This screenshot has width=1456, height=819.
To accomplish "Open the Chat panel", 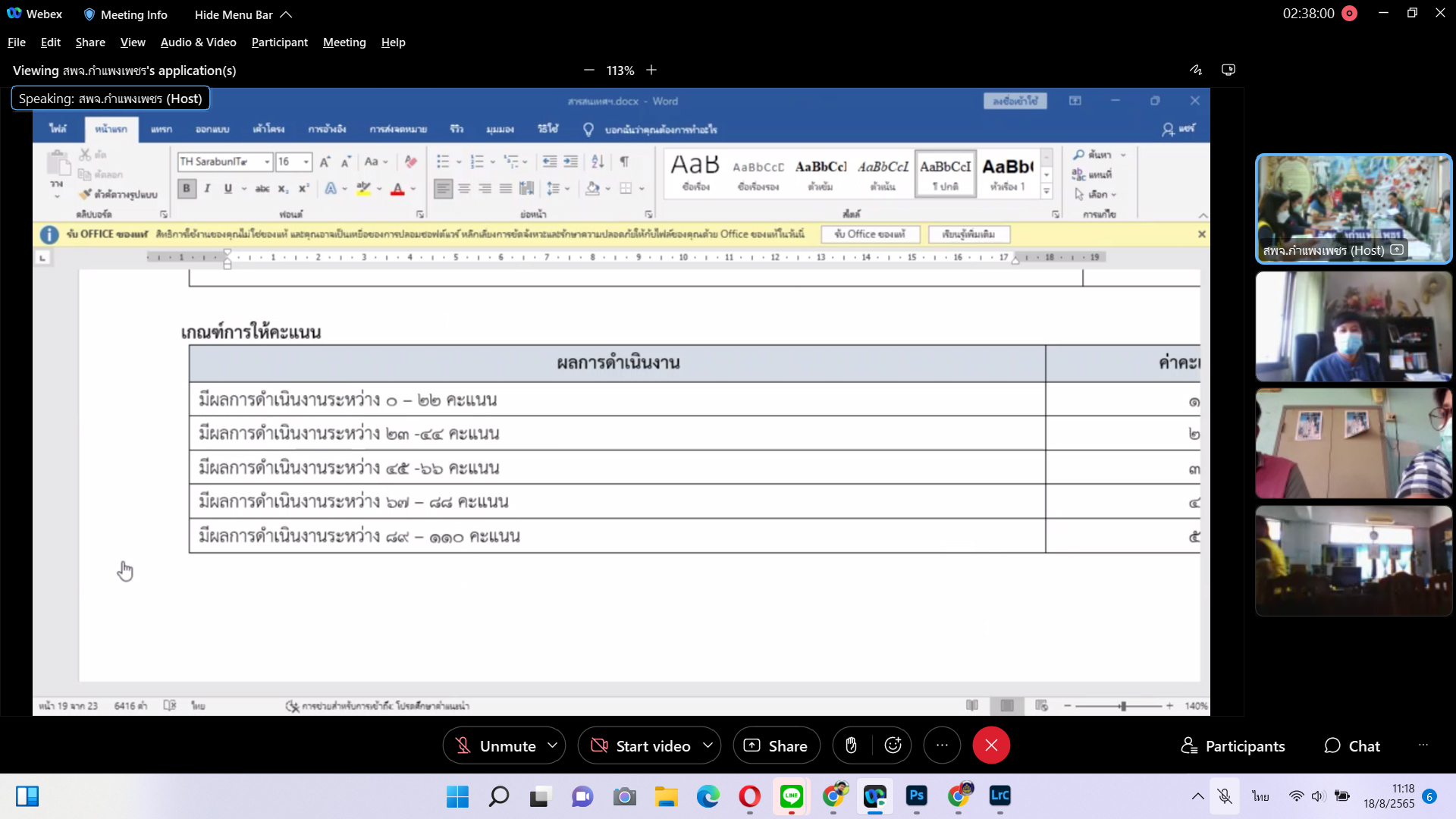I will point(1352,746).
